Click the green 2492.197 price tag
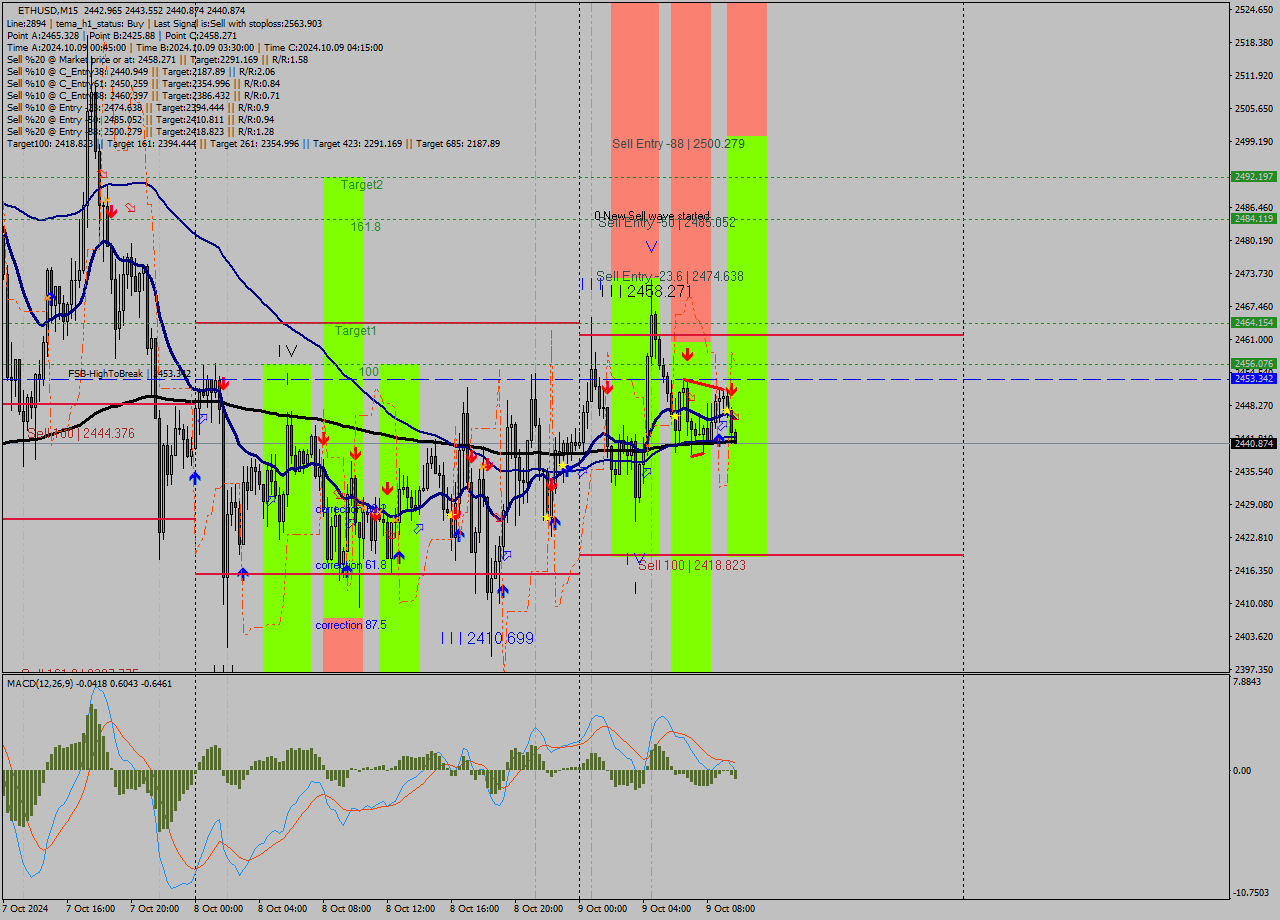1280x920 pixels. pos(1253,176)
